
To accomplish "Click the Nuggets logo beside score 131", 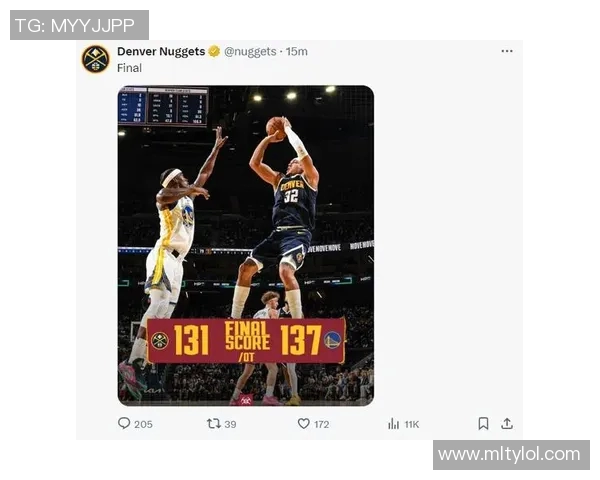I will click(159, 340).
